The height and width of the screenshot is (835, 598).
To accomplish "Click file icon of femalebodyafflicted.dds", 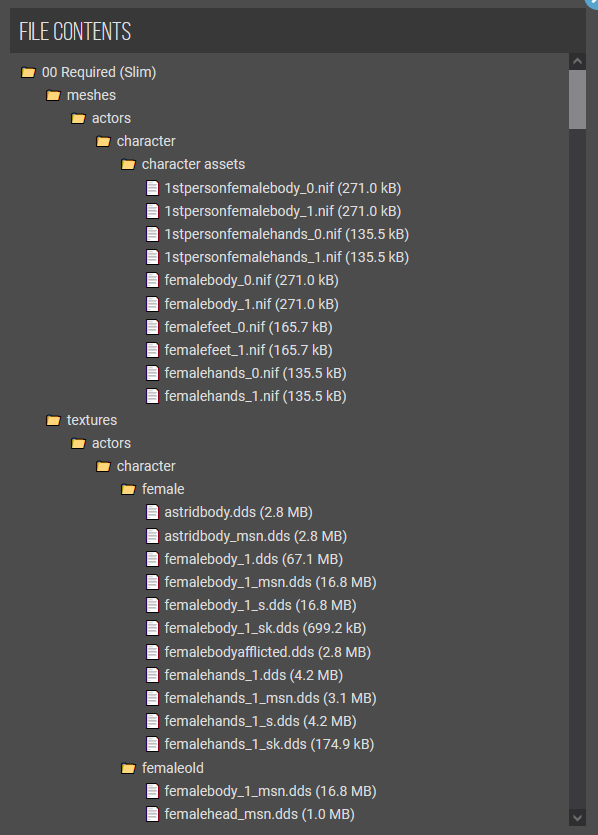I will [152, 652].
